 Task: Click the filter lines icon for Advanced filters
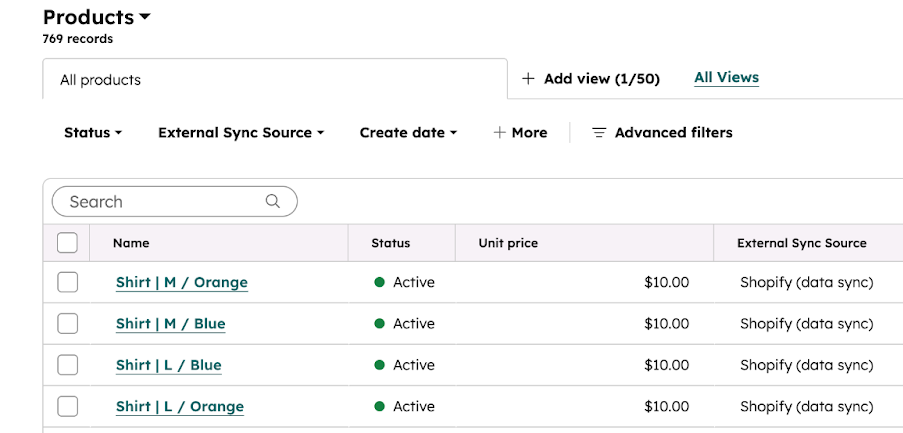[x=600, y=133]
